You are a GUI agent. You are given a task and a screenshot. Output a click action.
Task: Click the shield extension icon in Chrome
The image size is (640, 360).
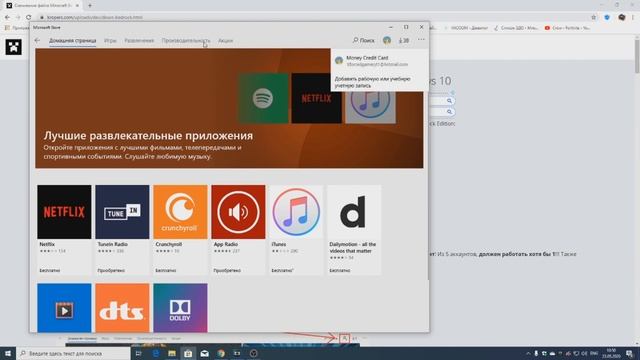click(607, 17)
